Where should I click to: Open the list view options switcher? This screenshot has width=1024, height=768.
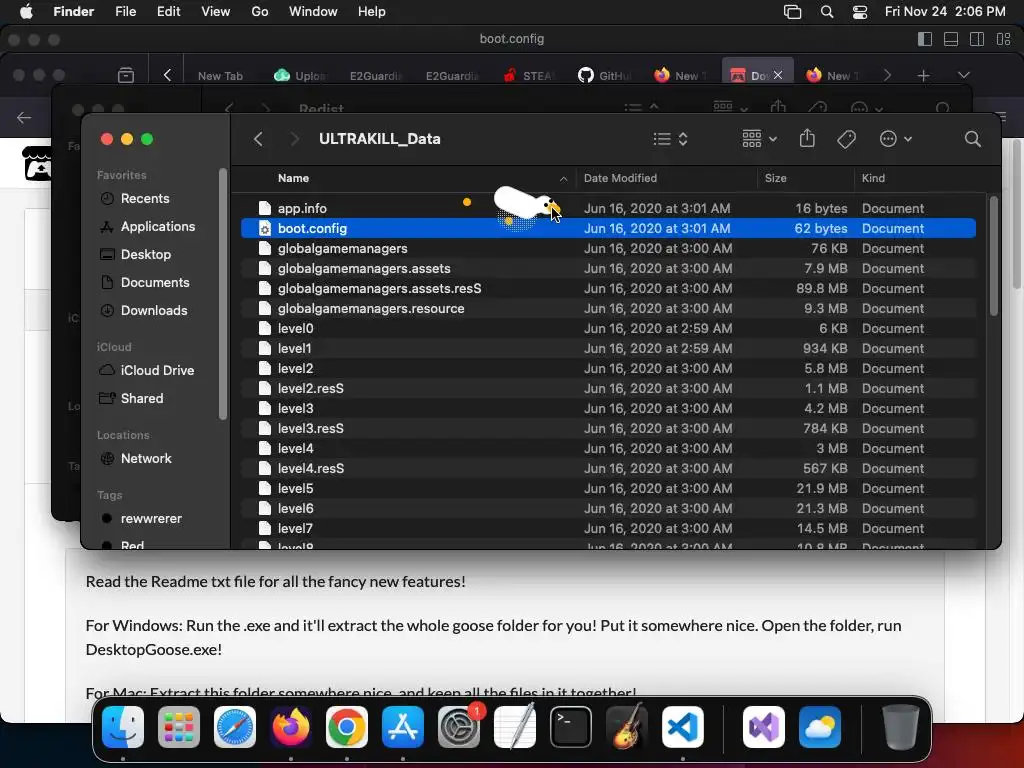coord(671,139)
